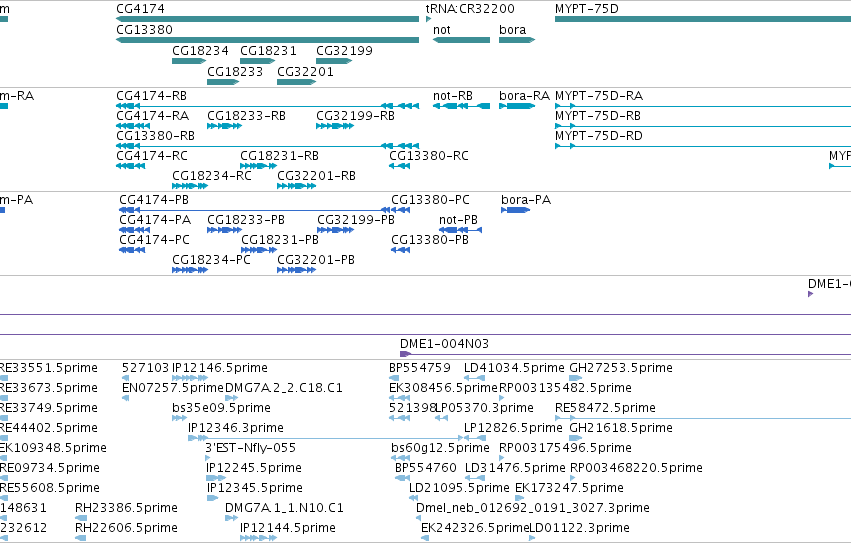851x543 pixels.
Task: Click DMG7A.2_2.C18.C1 label
Action: [x=284, y=388]
